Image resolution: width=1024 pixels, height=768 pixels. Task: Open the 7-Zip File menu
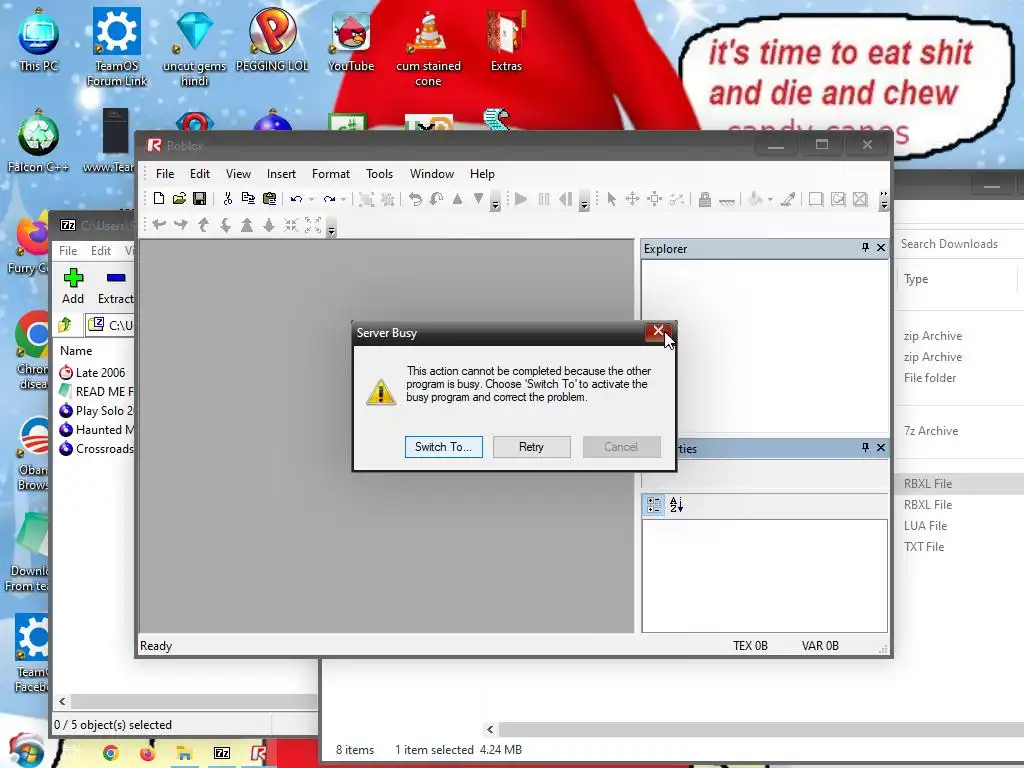point(68,251)
